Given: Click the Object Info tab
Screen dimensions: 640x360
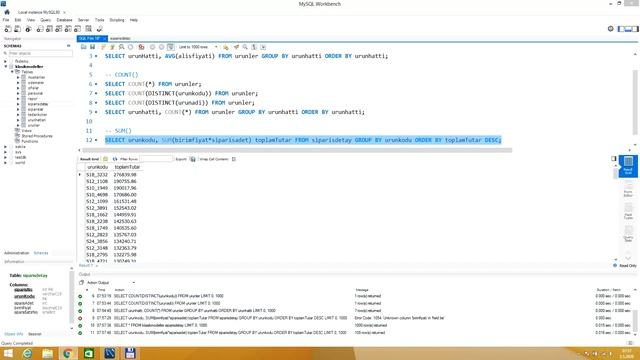Looking at the screenshot, I should point(13,334).
